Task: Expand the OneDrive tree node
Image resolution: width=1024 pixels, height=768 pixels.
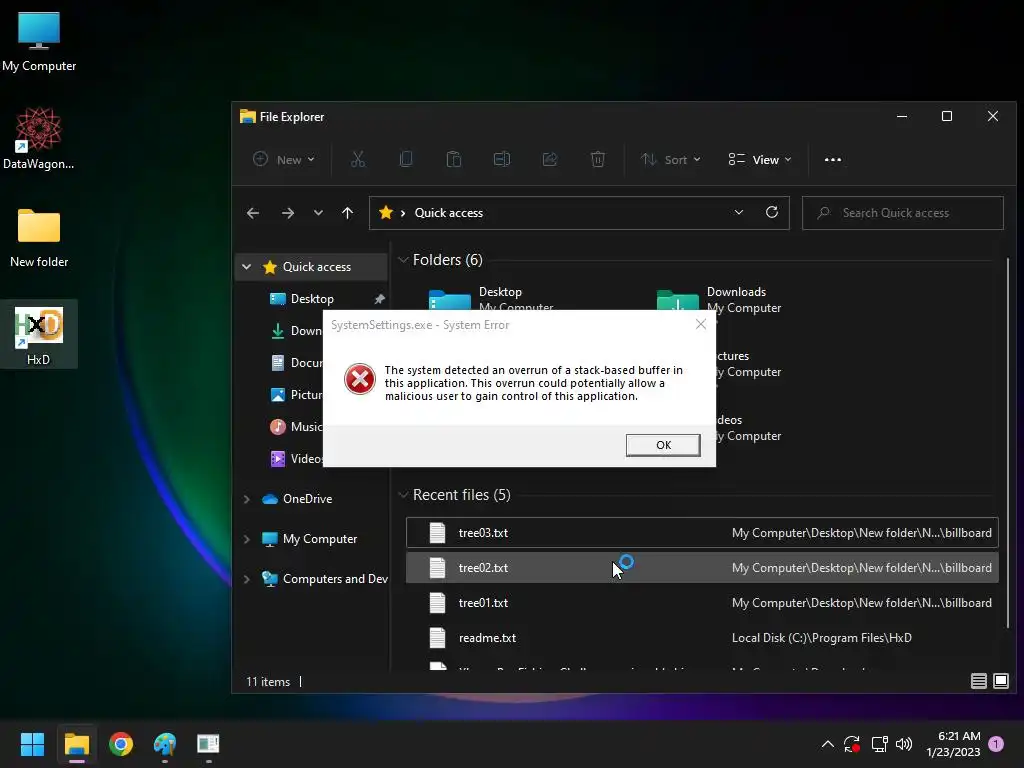Action: click(x=247, y=499)
